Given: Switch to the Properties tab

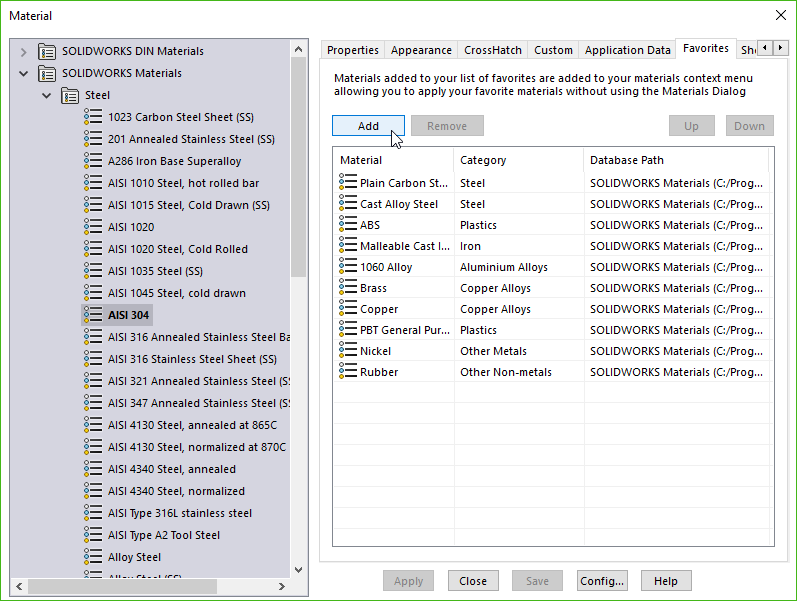Looking at the screenshot, I should pos(353,50).
